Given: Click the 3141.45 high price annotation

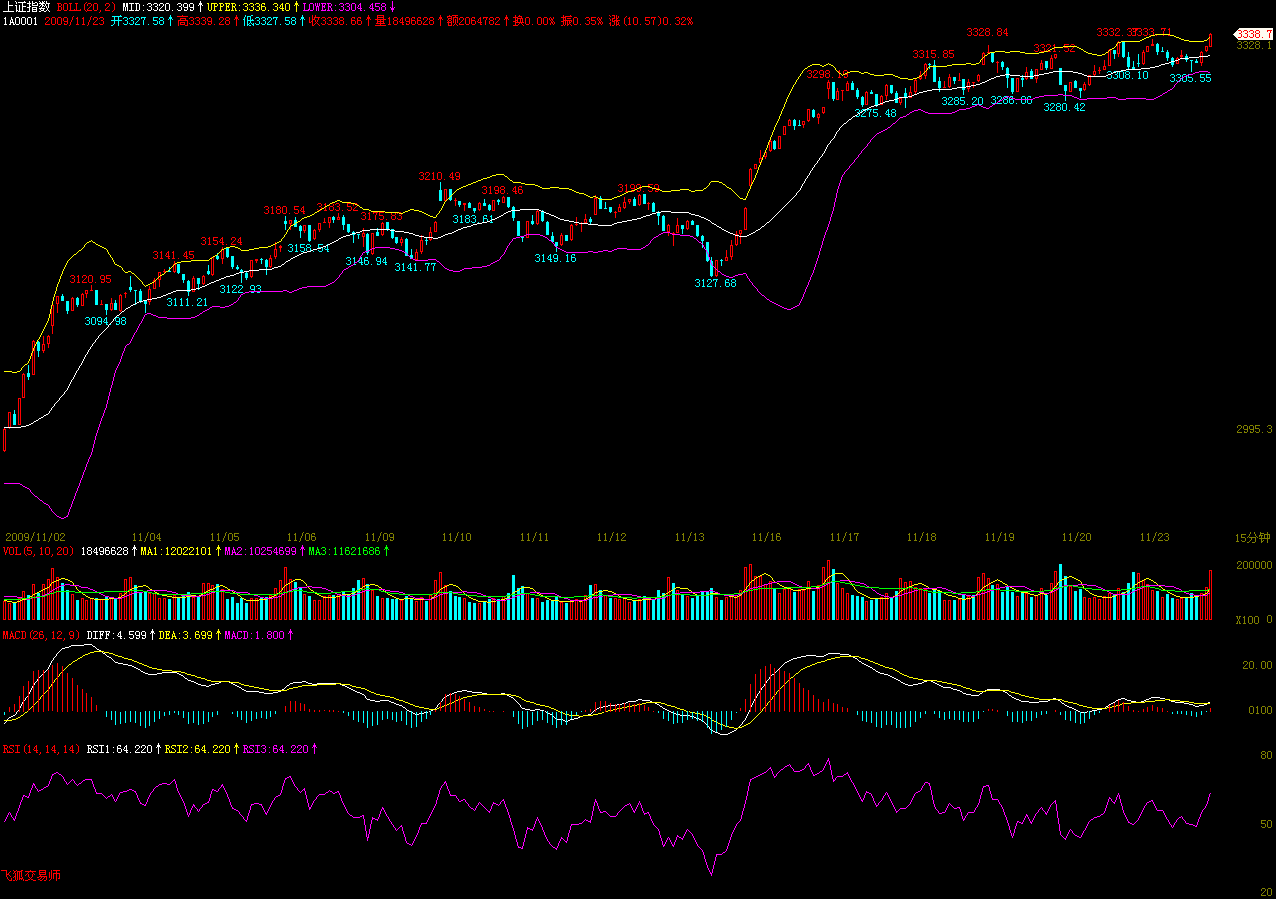Looking at the screenshot, I should (173, 256).
